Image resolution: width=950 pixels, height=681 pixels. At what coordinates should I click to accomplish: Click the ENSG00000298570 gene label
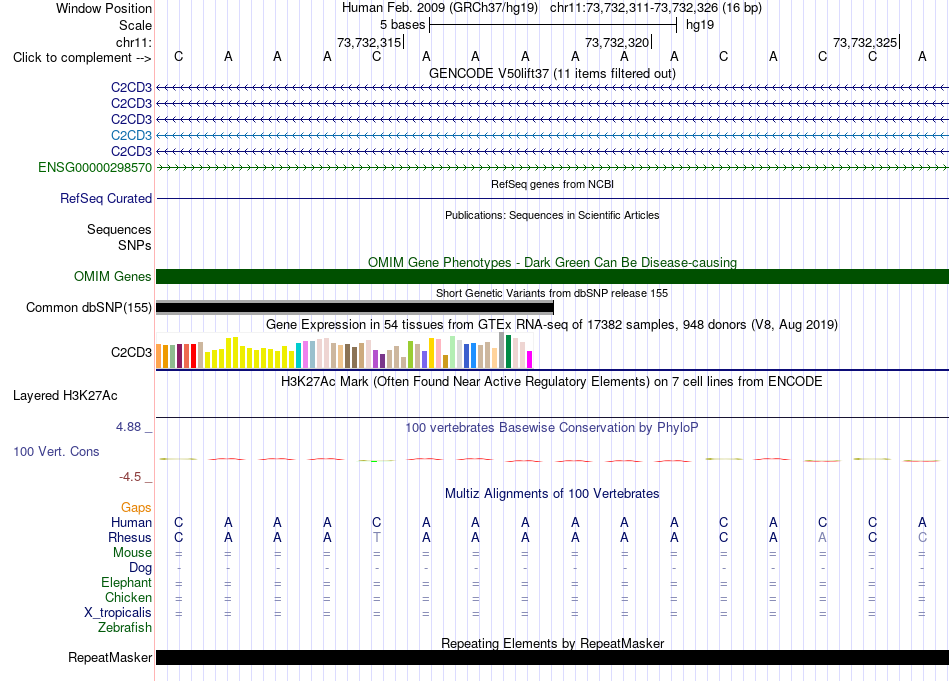pyautogui.click(x=95, y=167)
